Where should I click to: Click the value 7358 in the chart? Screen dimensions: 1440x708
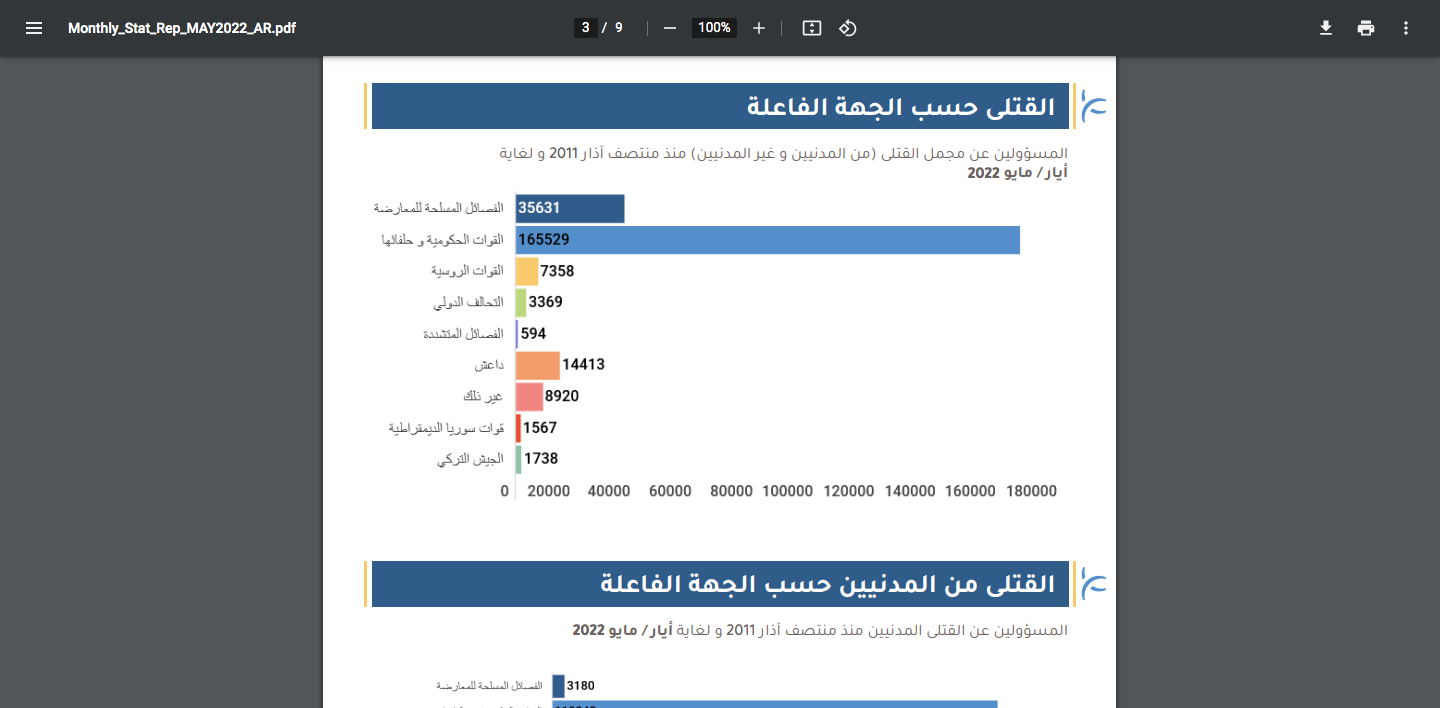(557, 271)
